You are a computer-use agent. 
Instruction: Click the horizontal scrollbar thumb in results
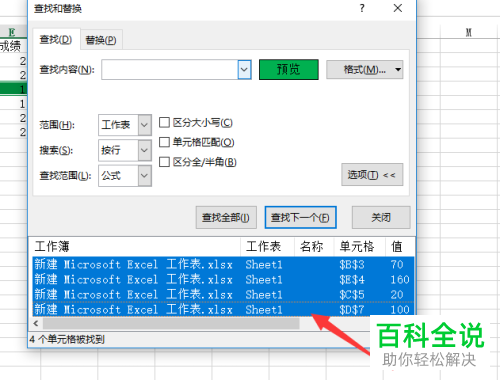[171, 323]
